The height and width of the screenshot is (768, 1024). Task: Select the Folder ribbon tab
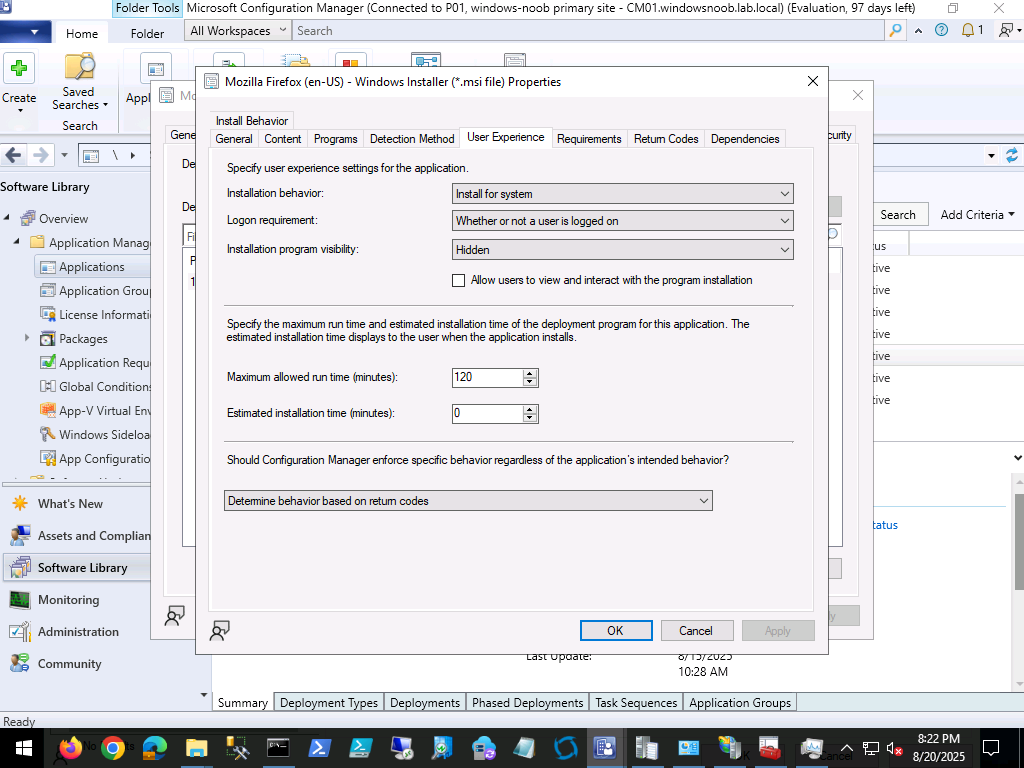(147, 33)
